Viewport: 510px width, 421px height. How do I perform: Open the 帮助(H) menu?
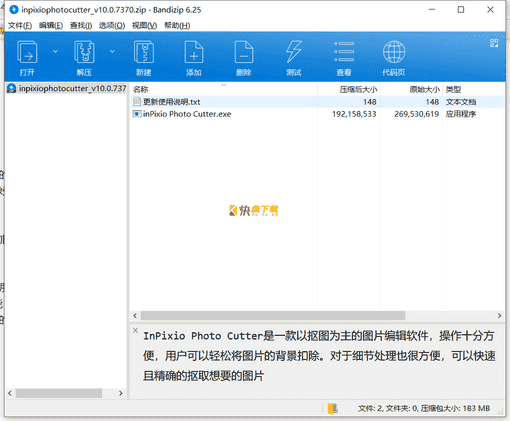pyautogui.click(x=177, y=26)
